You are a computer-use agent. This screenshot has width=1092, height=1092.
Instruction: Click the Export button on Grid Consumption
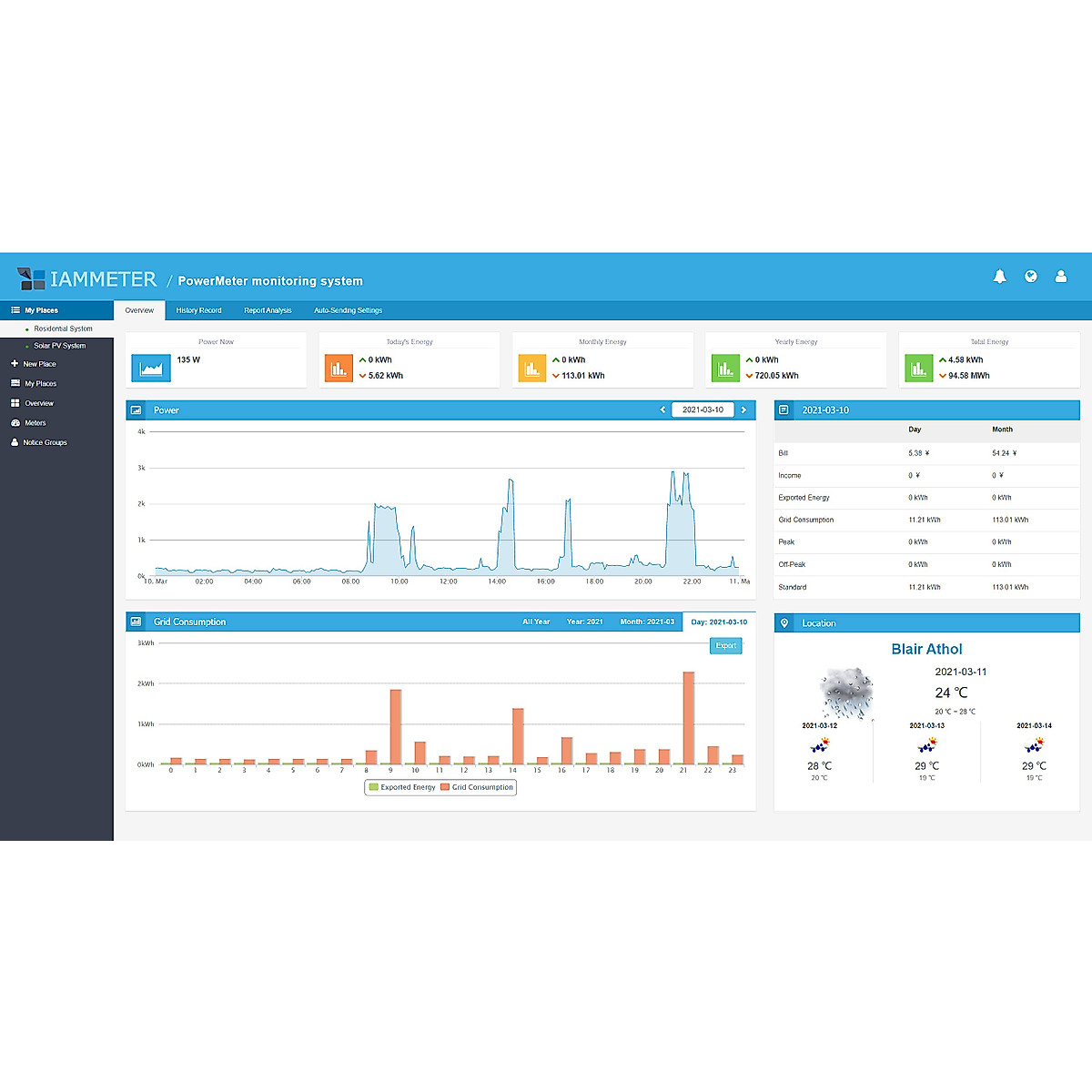725,645
